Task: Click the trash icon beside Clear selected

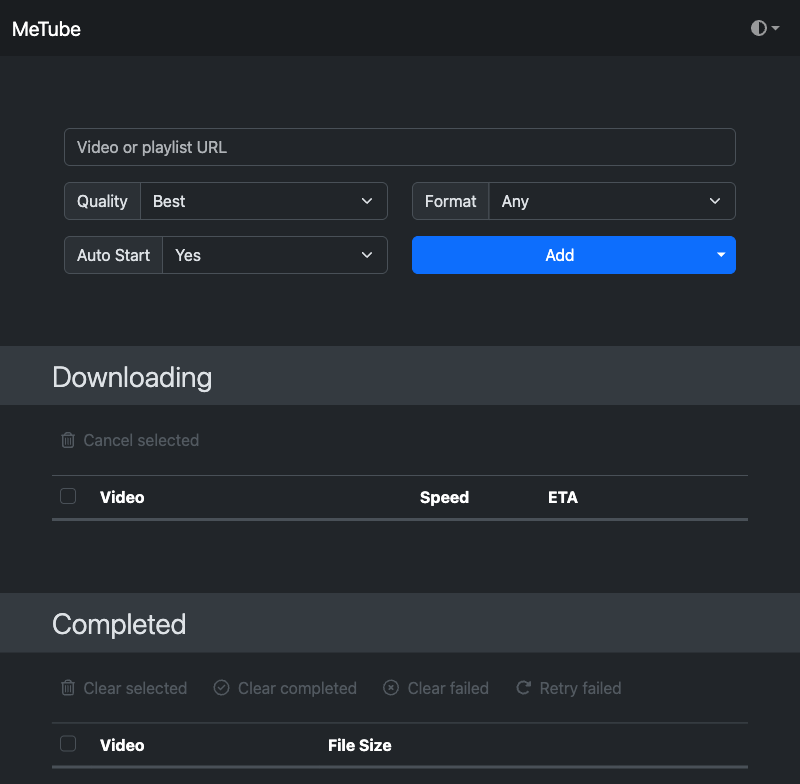Action: 68,688
